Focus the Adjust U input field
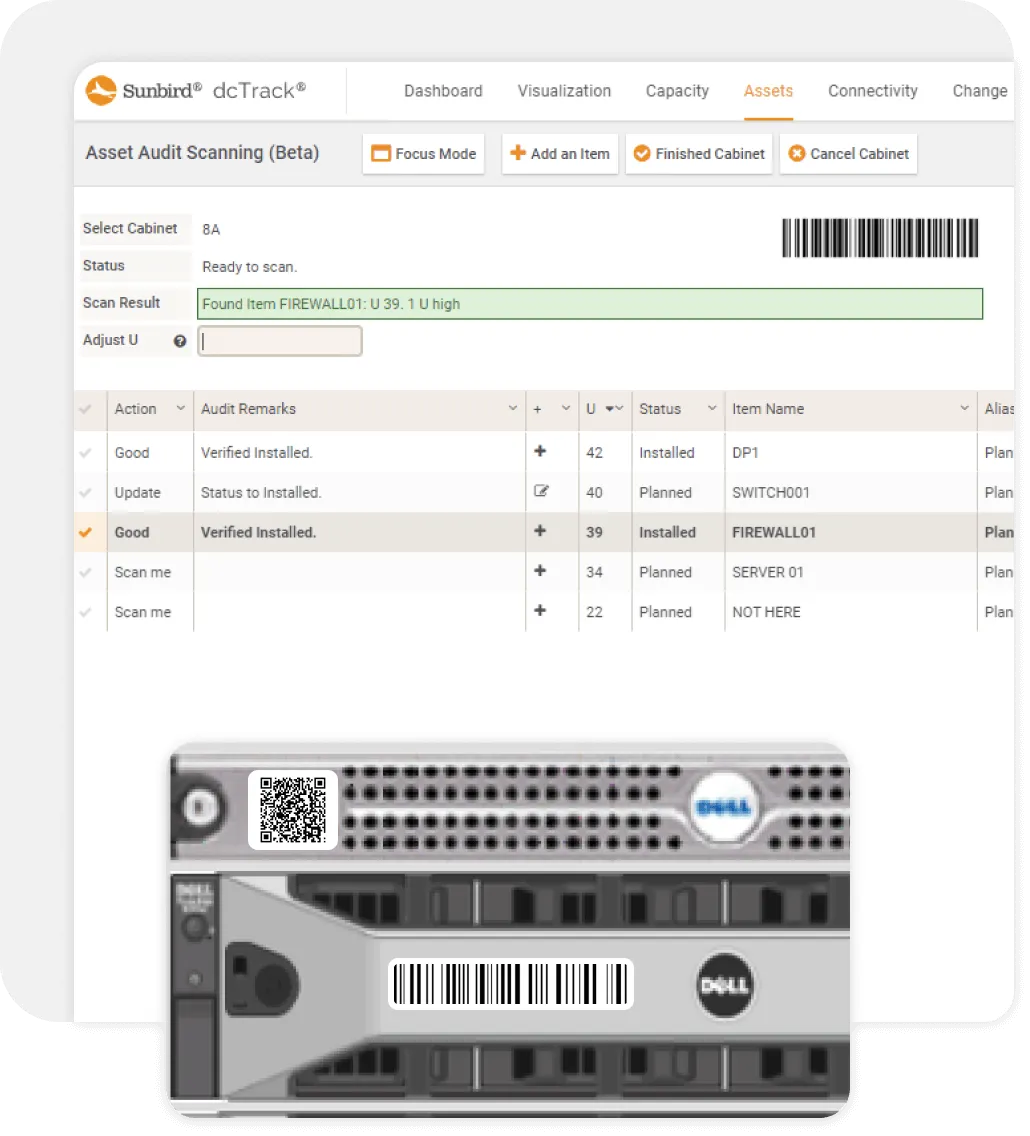 pos(280,341)
